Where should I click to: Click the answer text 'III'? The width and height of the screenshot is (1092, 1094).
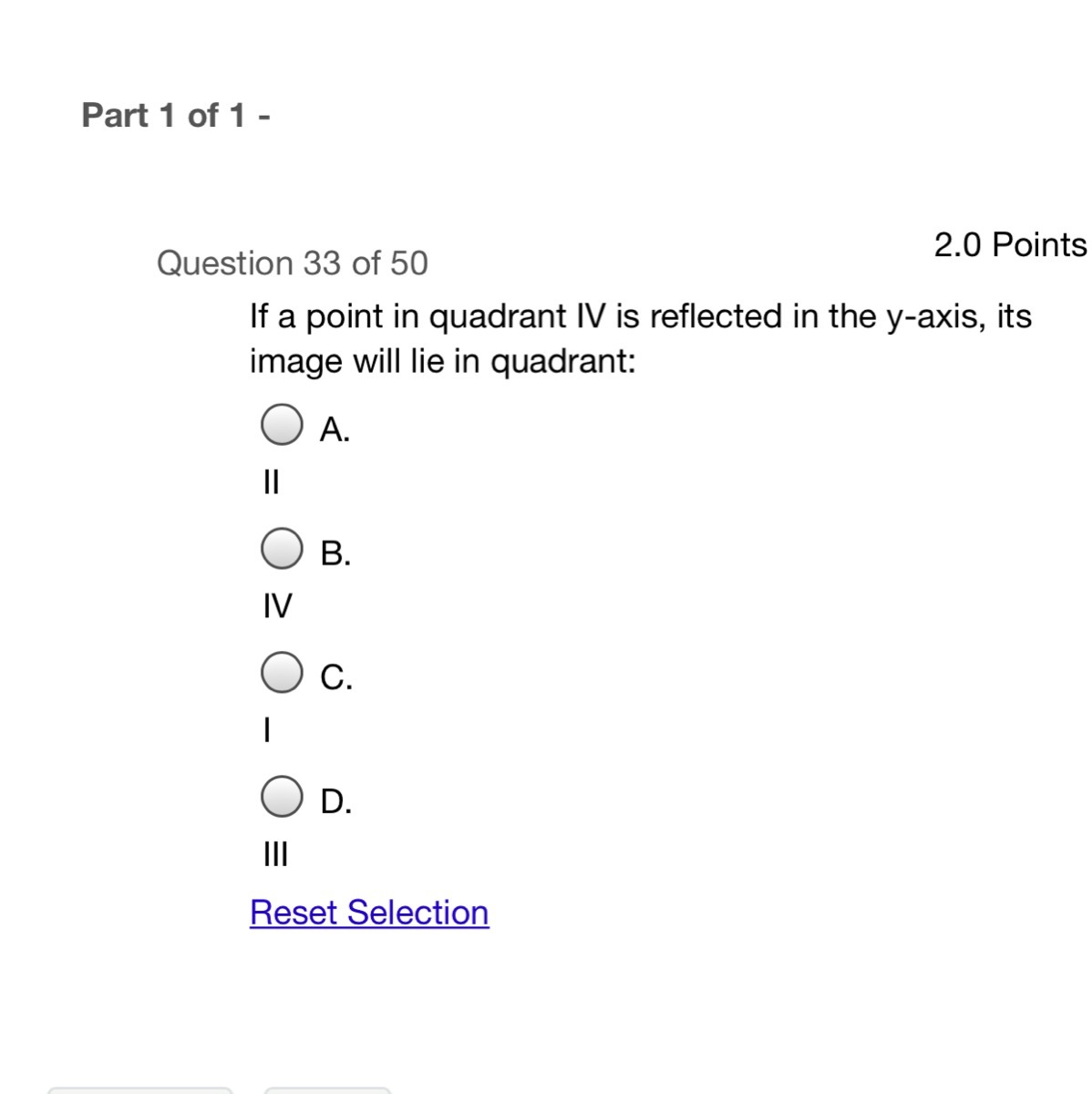tap(274, 854)
